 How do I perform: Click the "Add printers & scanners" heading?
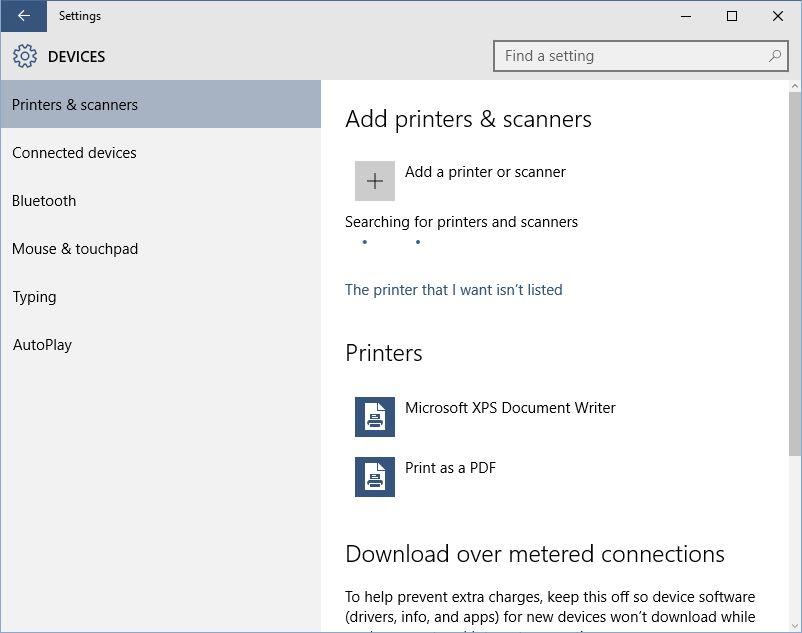[469, 119]
